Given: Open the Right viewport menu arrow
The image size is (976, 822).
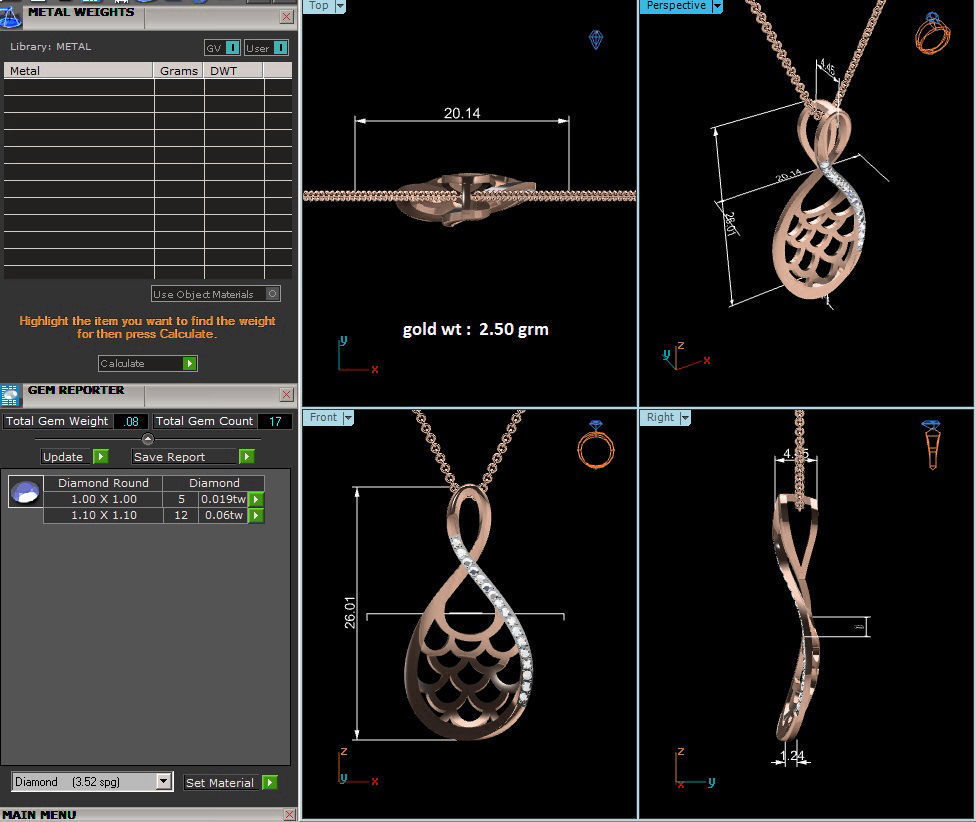Looking at the screenshot, I should (x=685, y=418).
